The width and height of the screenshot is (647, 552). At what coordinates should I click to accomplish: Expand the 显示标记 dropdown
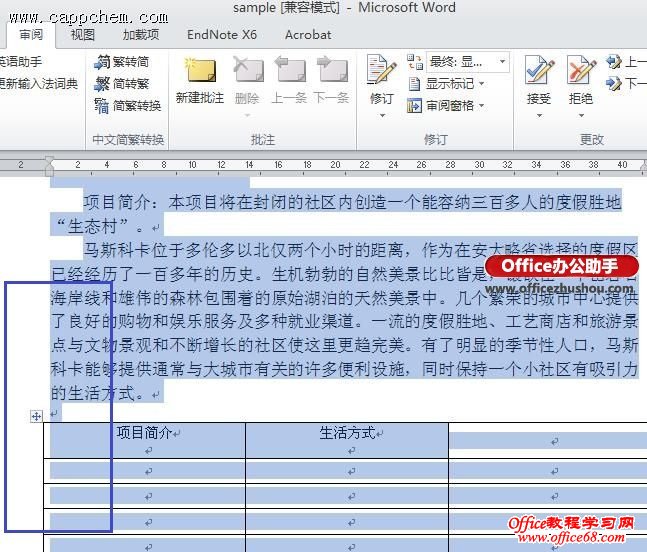click(482, 84)
